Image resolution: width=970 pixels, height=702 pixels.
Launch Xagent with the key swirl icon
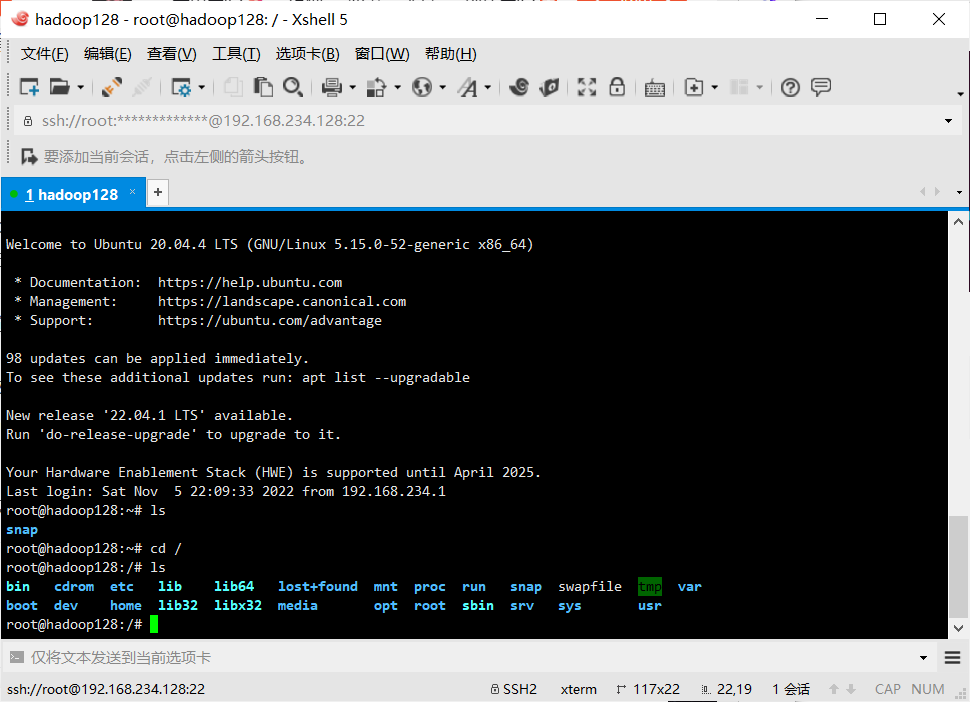pos(549,87)
